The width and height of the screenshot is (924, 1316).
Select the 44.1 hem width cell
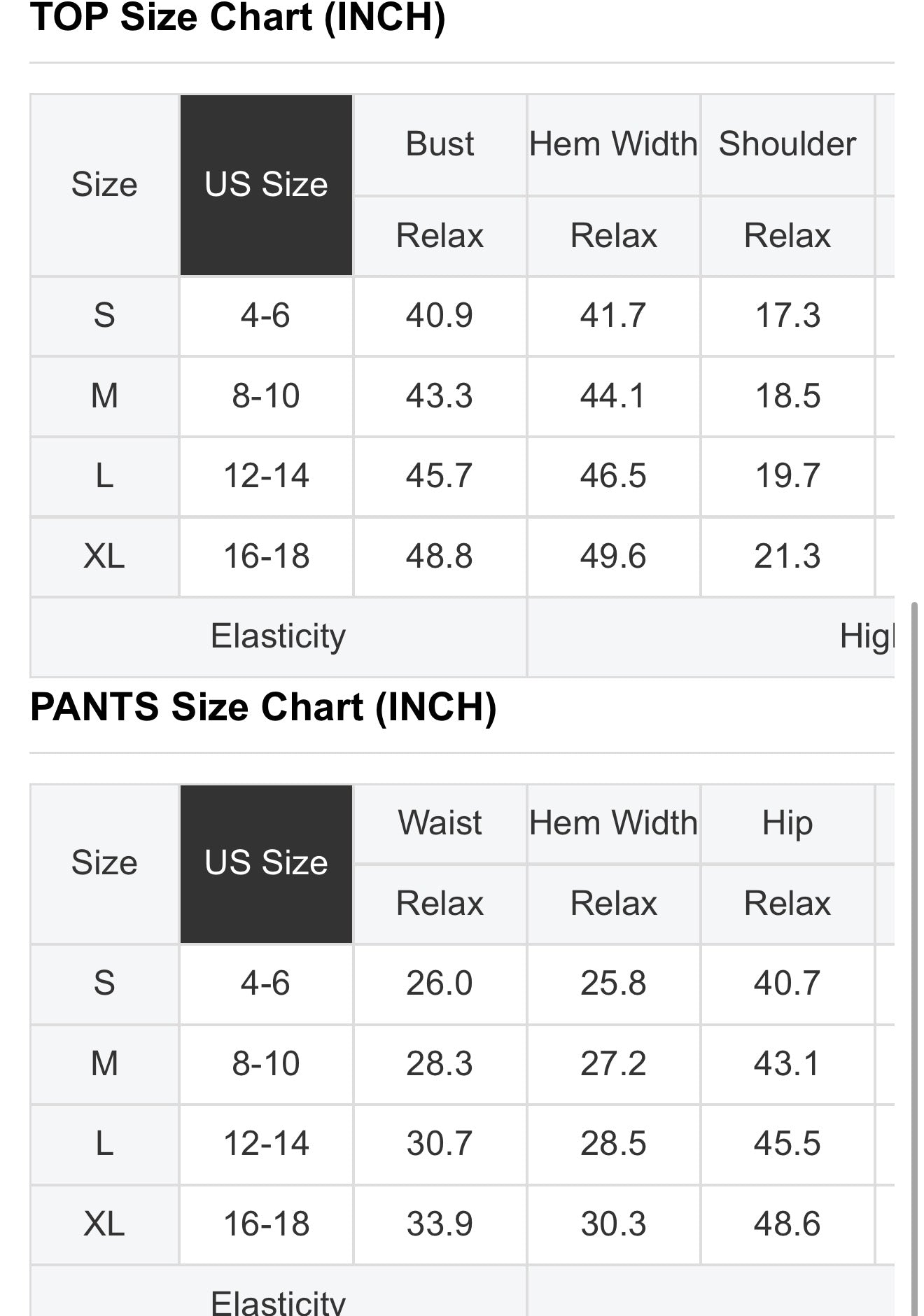click(x=613, y=396)
